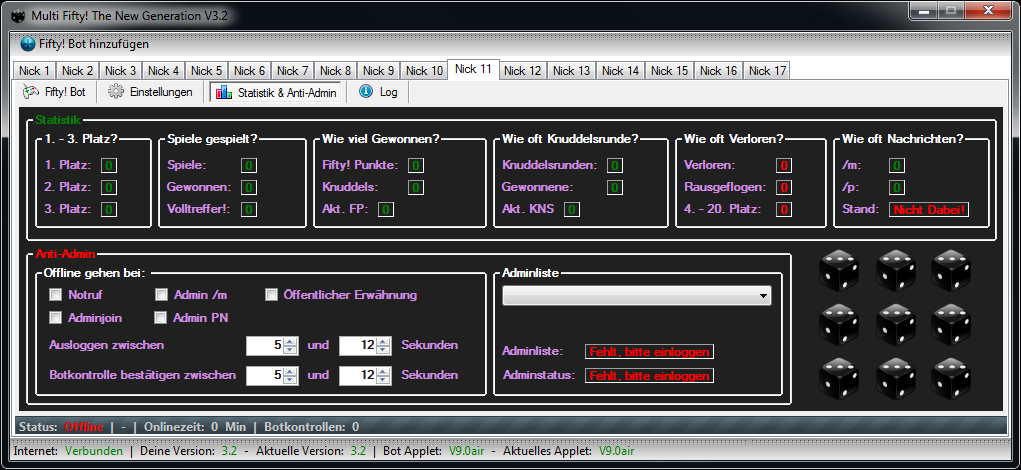This screenshot has height=470, width=1021.
Task: Click the app icon in the title bar
Action: [18, 16]
